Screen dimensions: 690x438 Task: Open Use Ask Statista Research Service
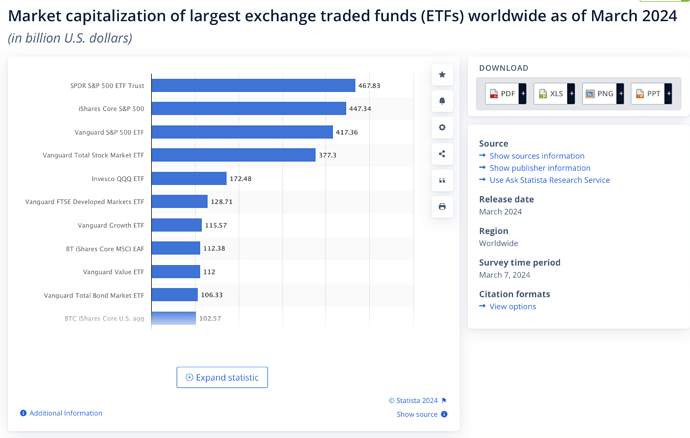pos(550,180)
